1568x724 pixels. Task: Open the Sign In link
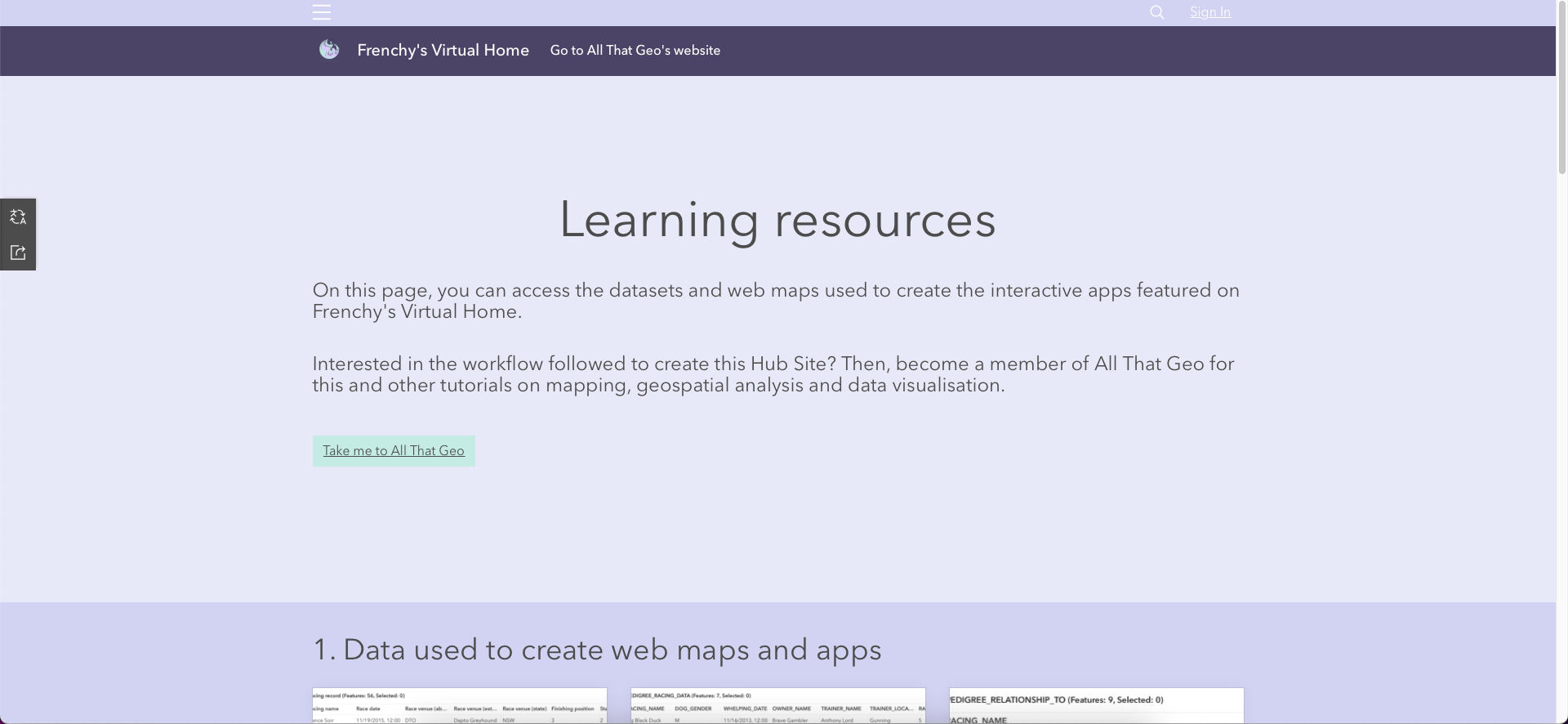click(1210, 12)
